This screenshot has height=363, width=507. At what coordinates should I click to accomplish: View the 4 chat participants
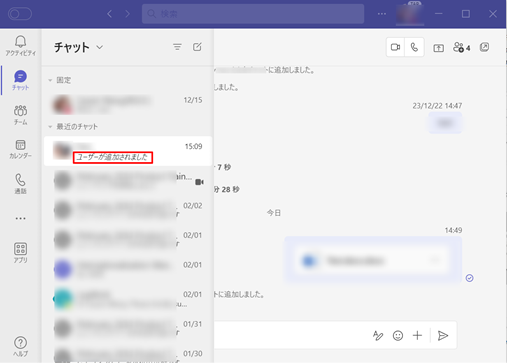462,48
